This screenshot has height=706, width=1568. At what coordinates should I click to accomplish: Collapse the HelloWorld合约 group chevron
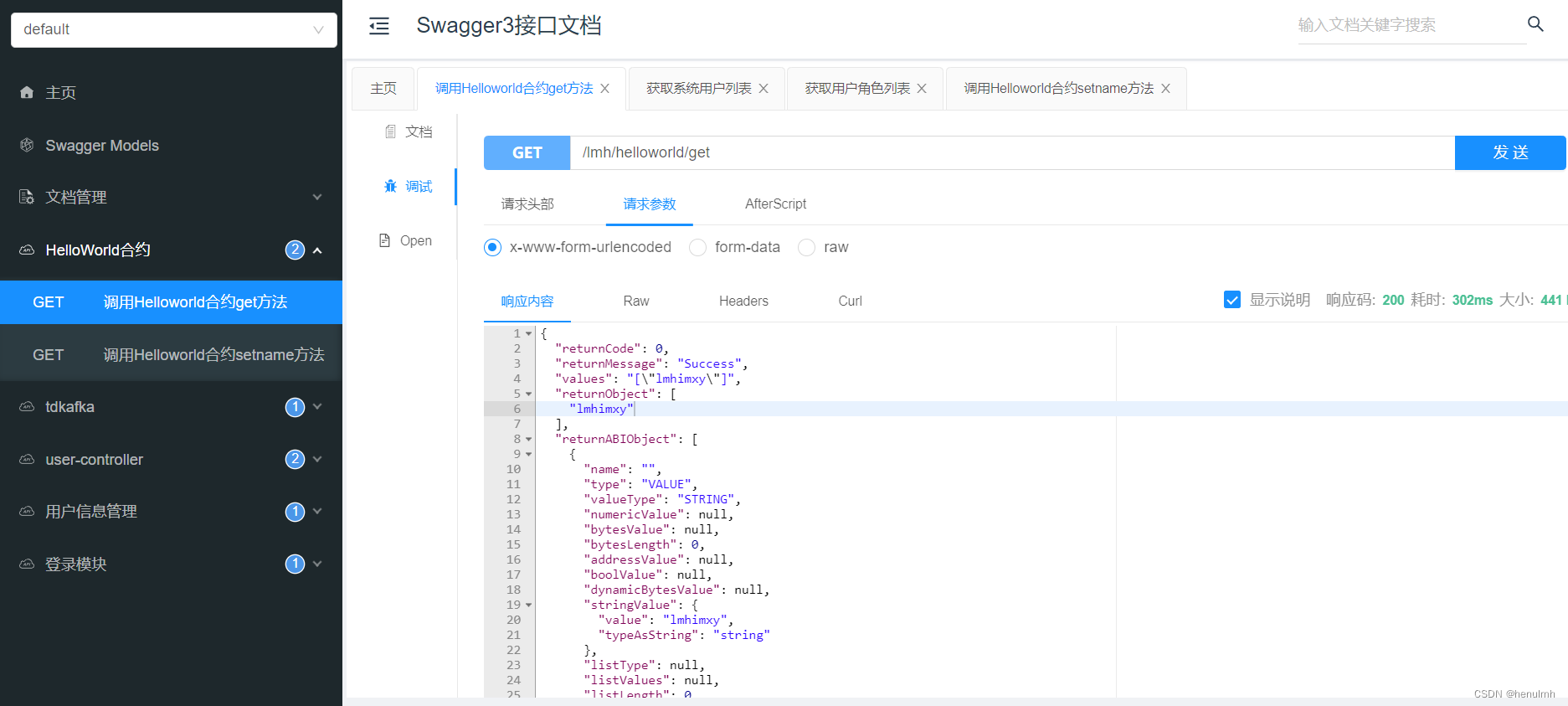[317, 250]
